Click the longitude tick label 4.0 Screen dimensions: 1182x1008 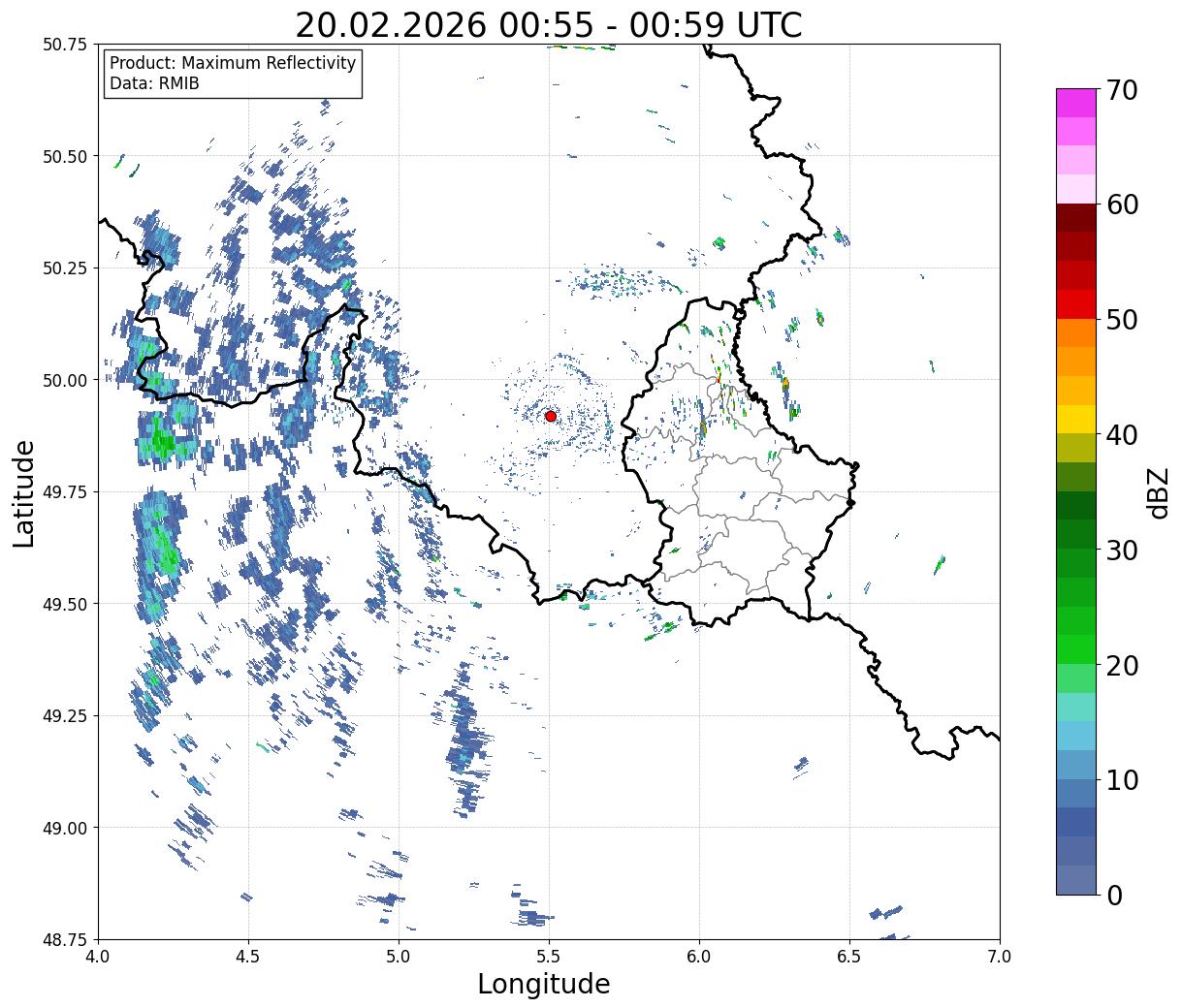click(98, 956)
